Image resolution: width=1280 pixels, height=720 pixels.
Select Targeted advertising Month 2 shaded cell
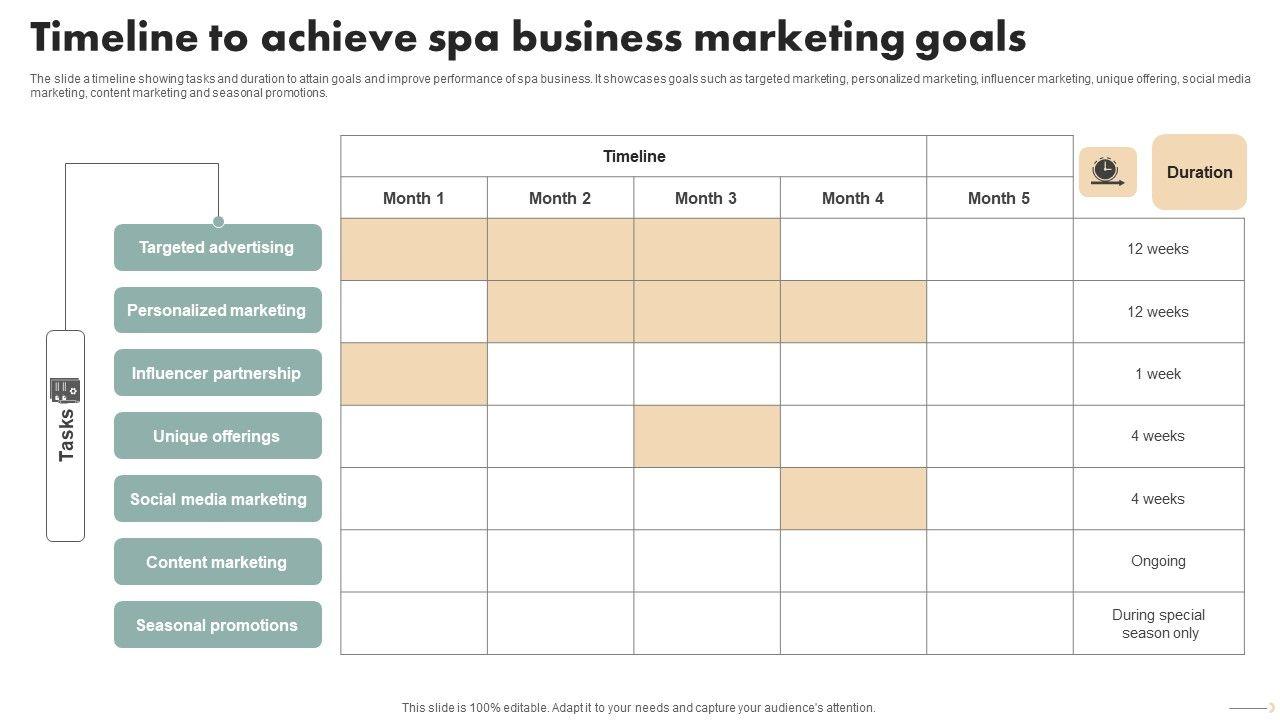pos(560,249)
